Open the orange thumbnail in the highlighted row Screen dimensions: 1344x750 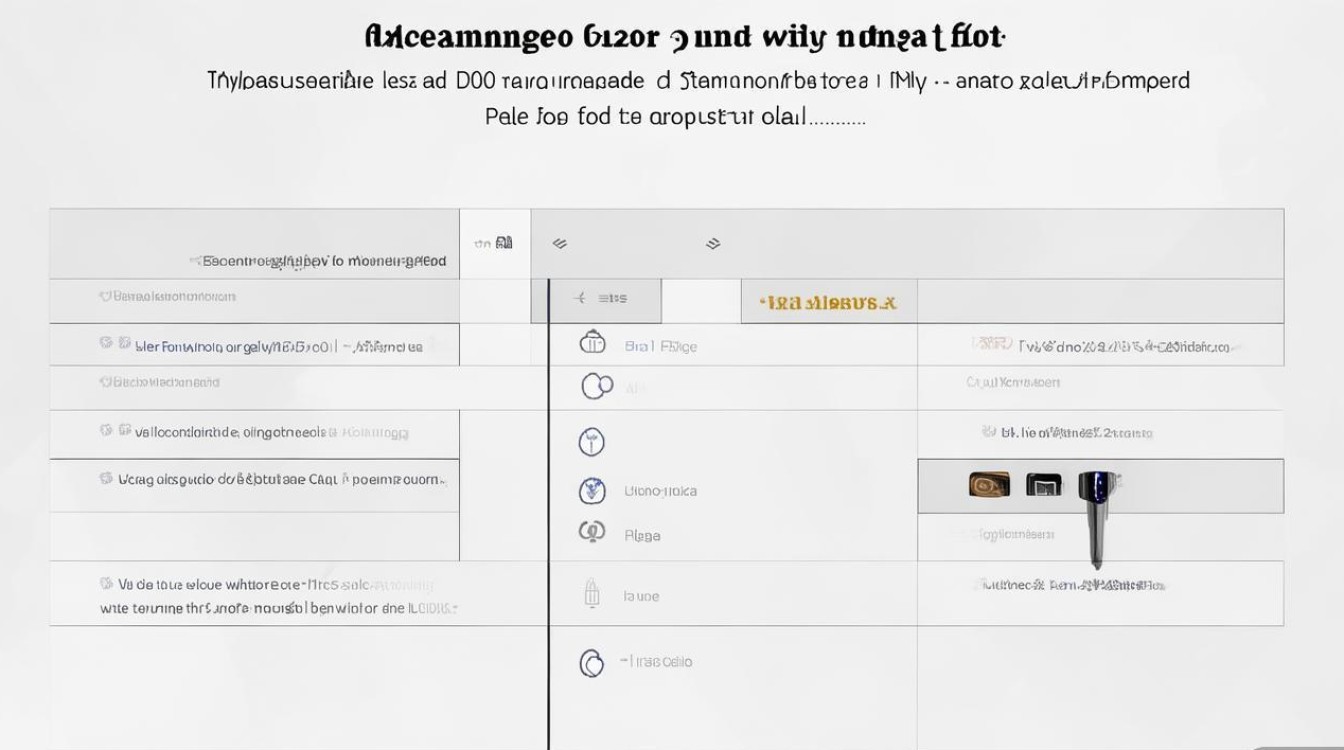coord(988,486)
